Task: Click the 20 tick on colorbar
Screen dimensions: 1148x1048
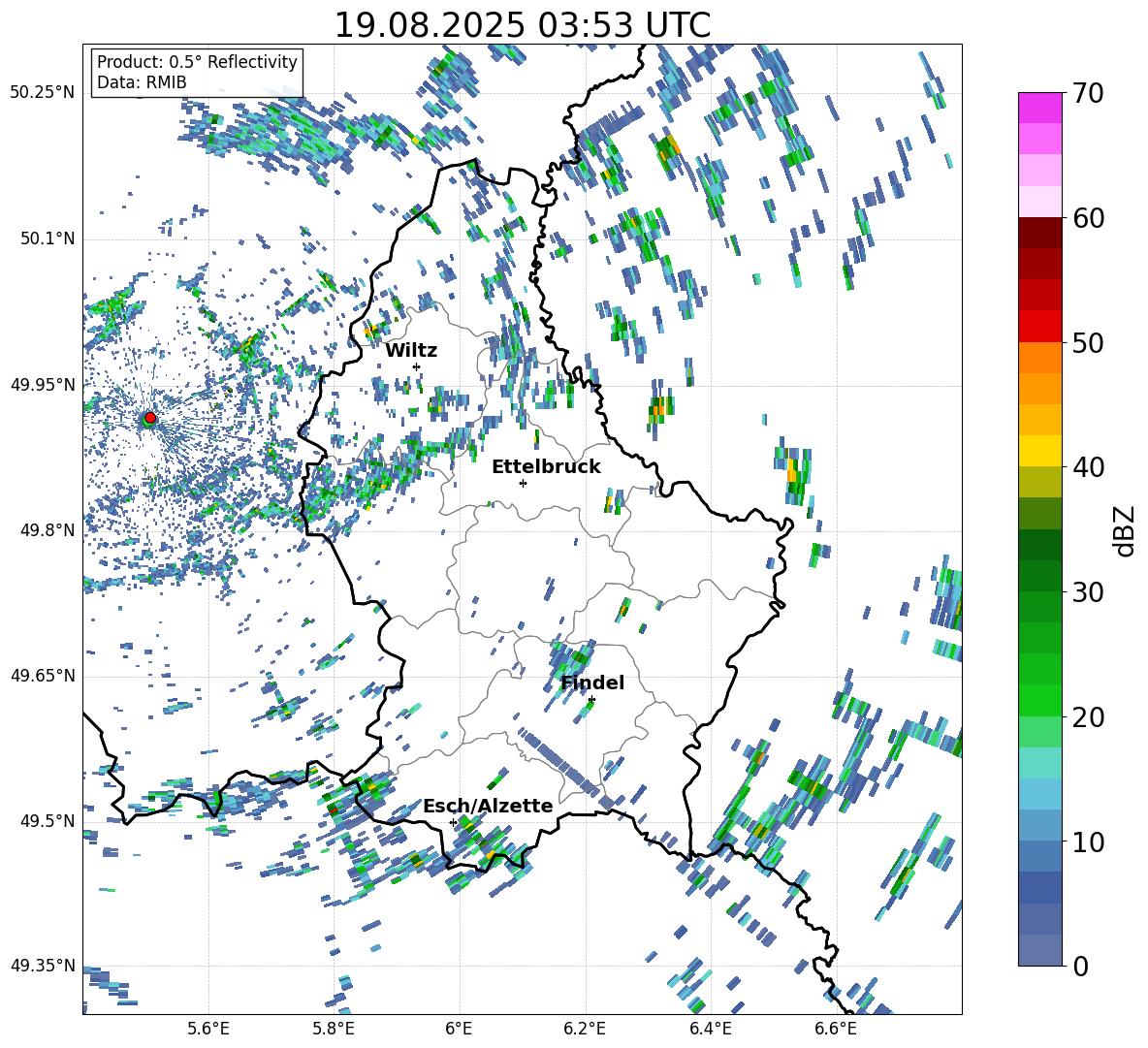Action: pyautogui.click(x=1088, y=716)
